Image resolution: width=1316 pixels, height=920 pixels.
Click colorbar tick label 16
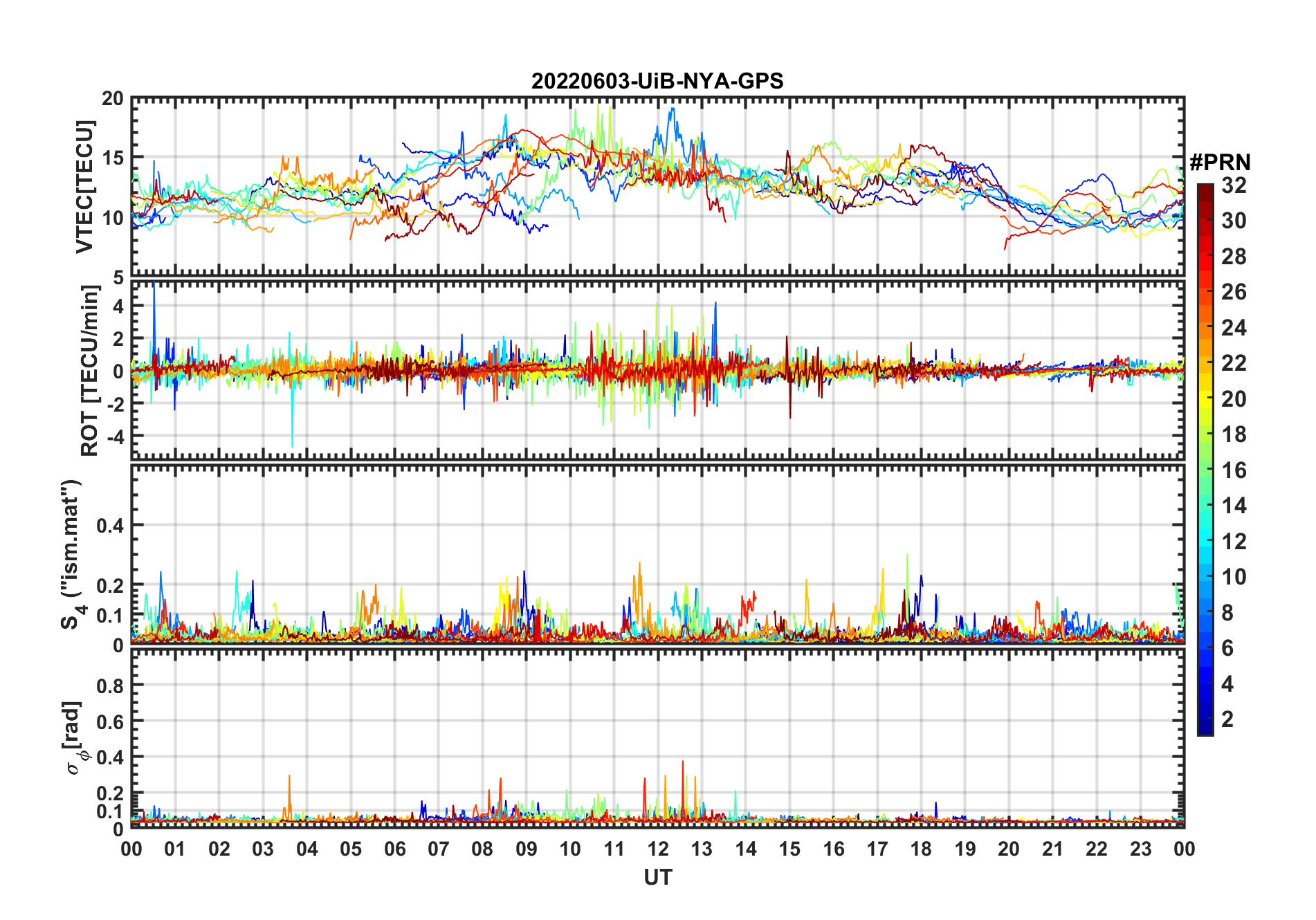(x=1234, y=470)
